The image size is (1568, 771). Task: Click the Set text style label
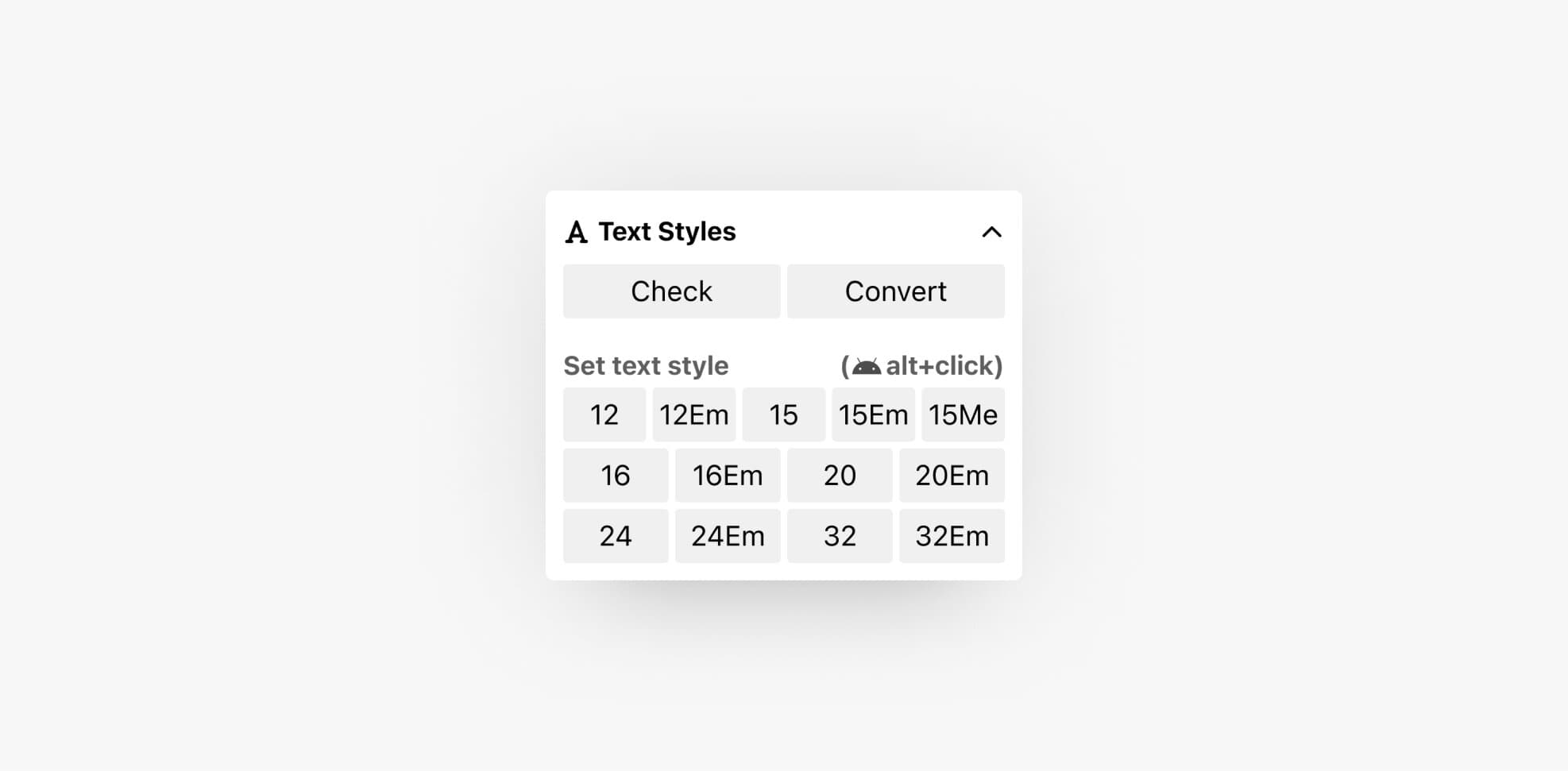pyautogui.click(x=646, y=366)
